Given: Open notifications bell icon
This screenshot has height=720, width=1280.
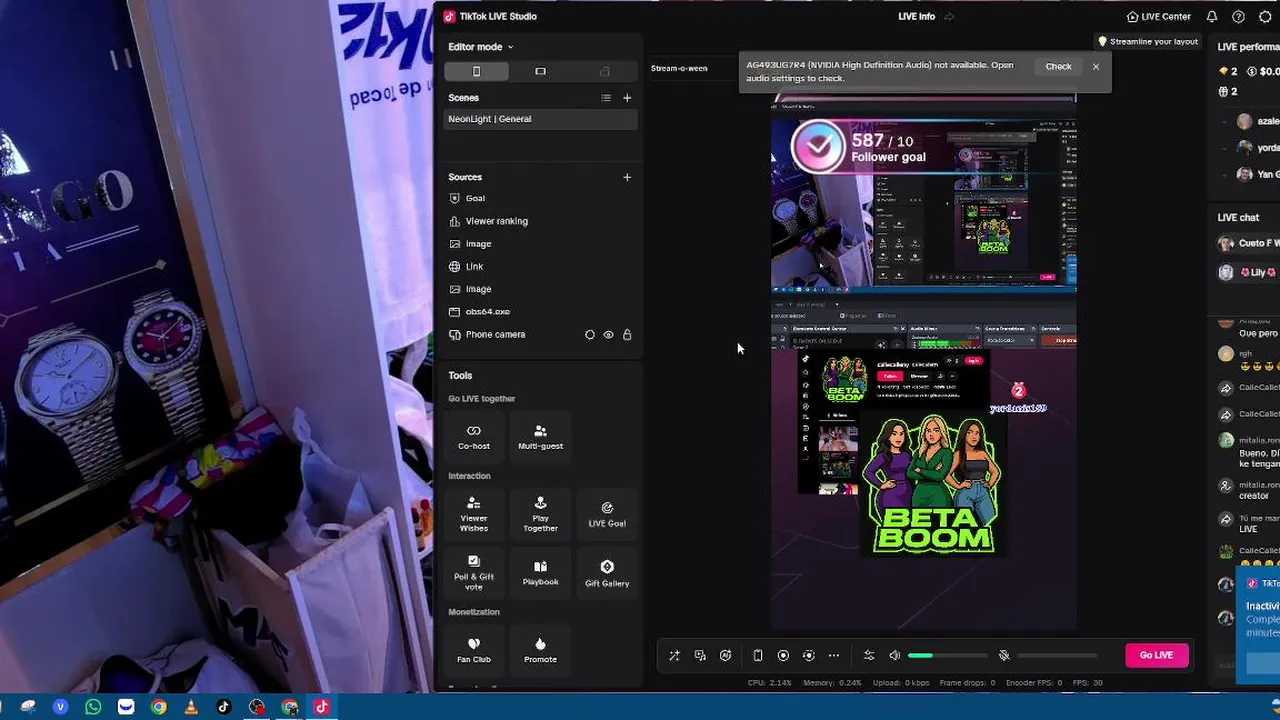Looking at the screenshot, I should pos(1212,16).
